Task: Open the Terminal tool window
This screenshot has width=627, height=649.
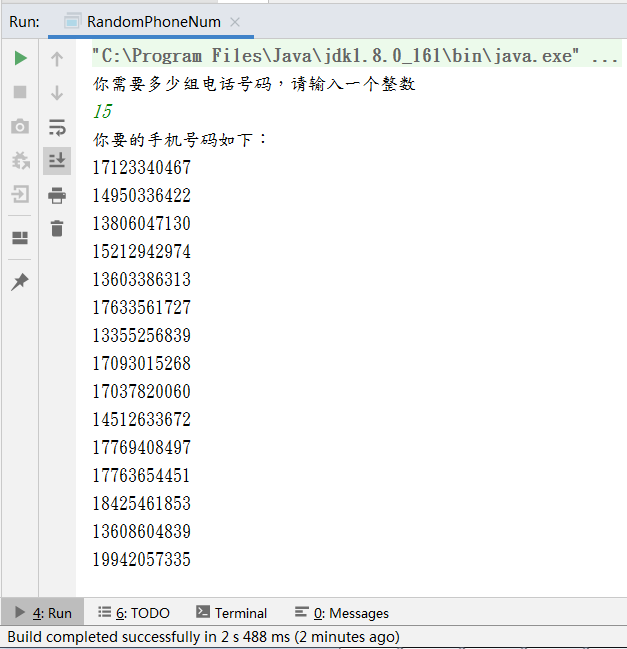Action: (231, 613)
